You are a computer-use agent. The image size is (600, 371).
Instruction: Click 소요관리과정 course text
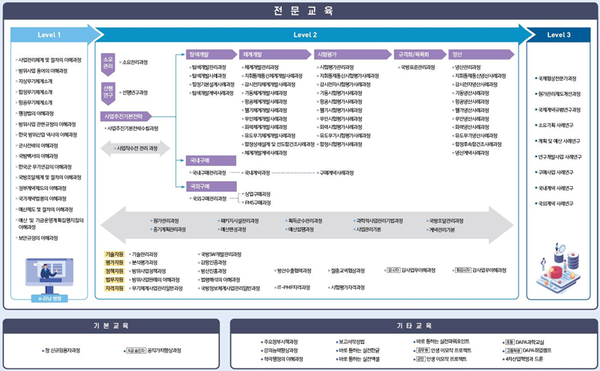(x=135, y=62)
